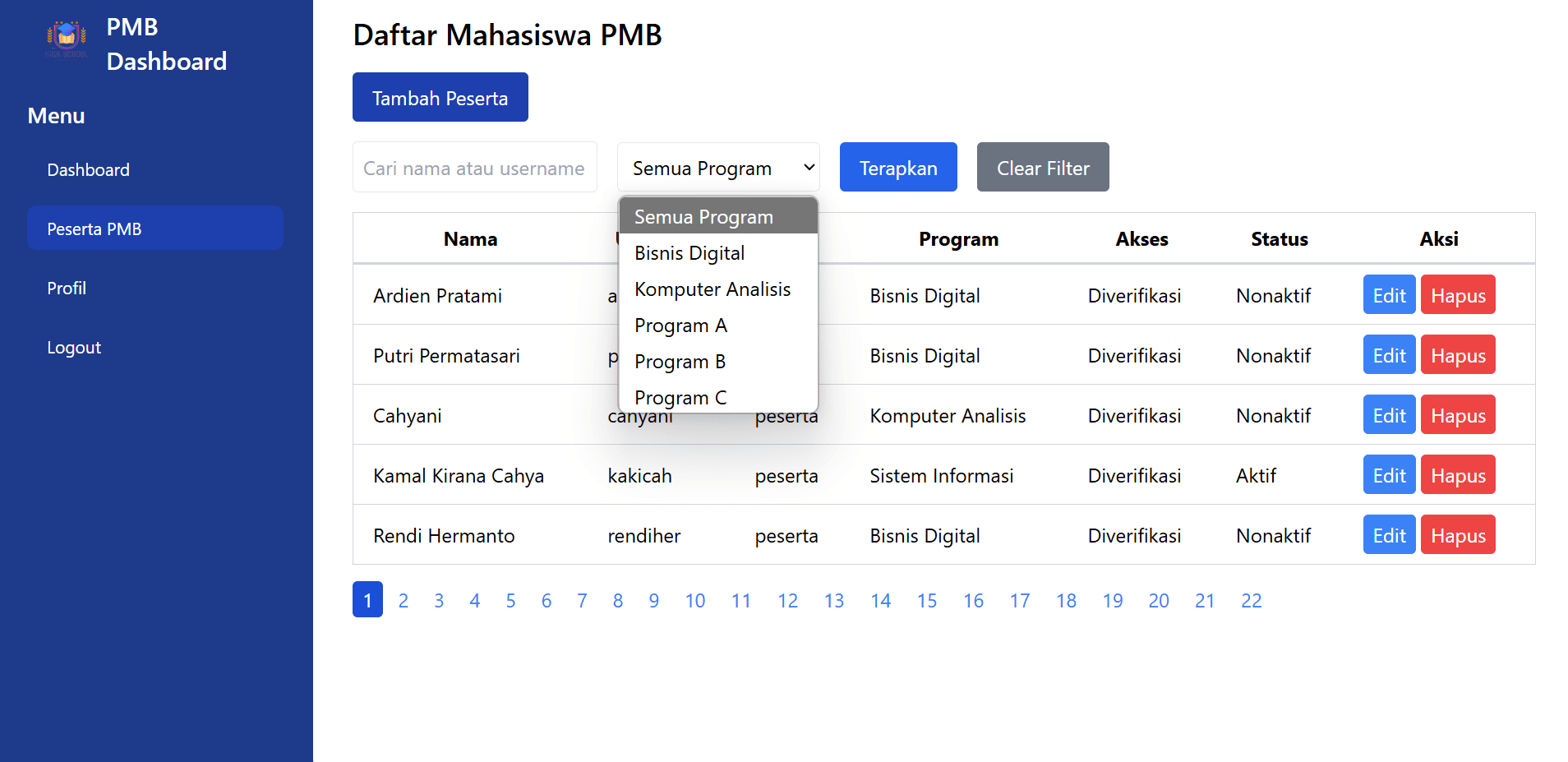Select Program C from the dropdown list
This screenshot has height=762, width=1568.
click(680, 397)
